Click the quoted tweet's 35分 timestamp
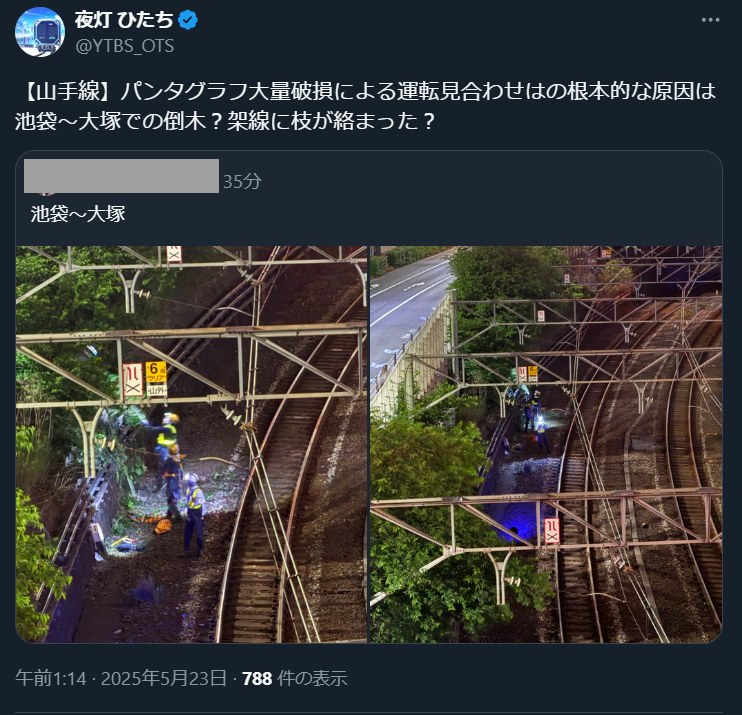 [x=242, y=181]
